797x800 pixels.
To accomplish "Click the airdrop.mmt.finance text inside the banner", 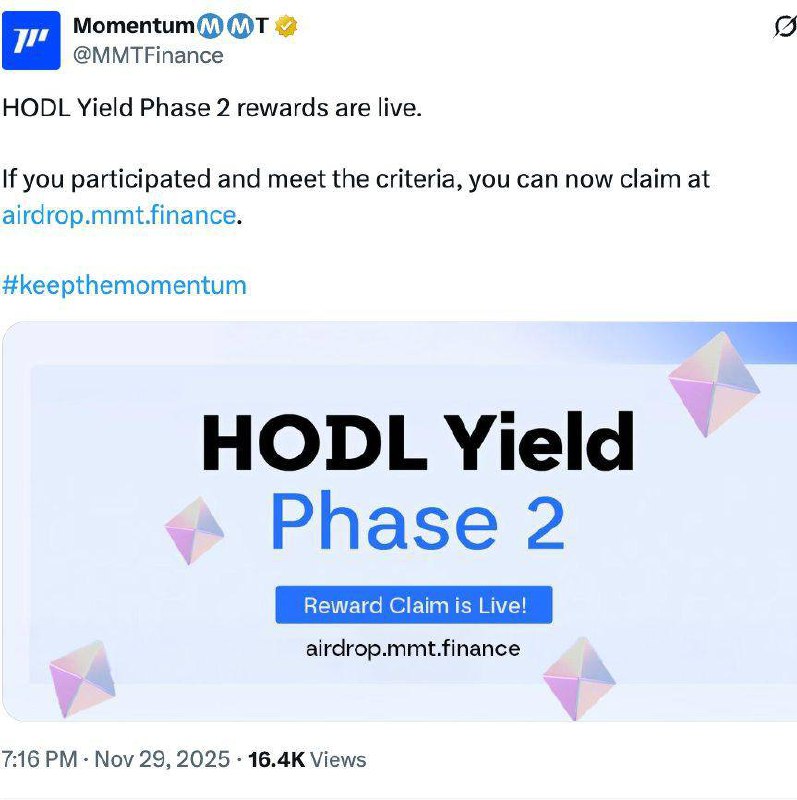I will 413,649.
